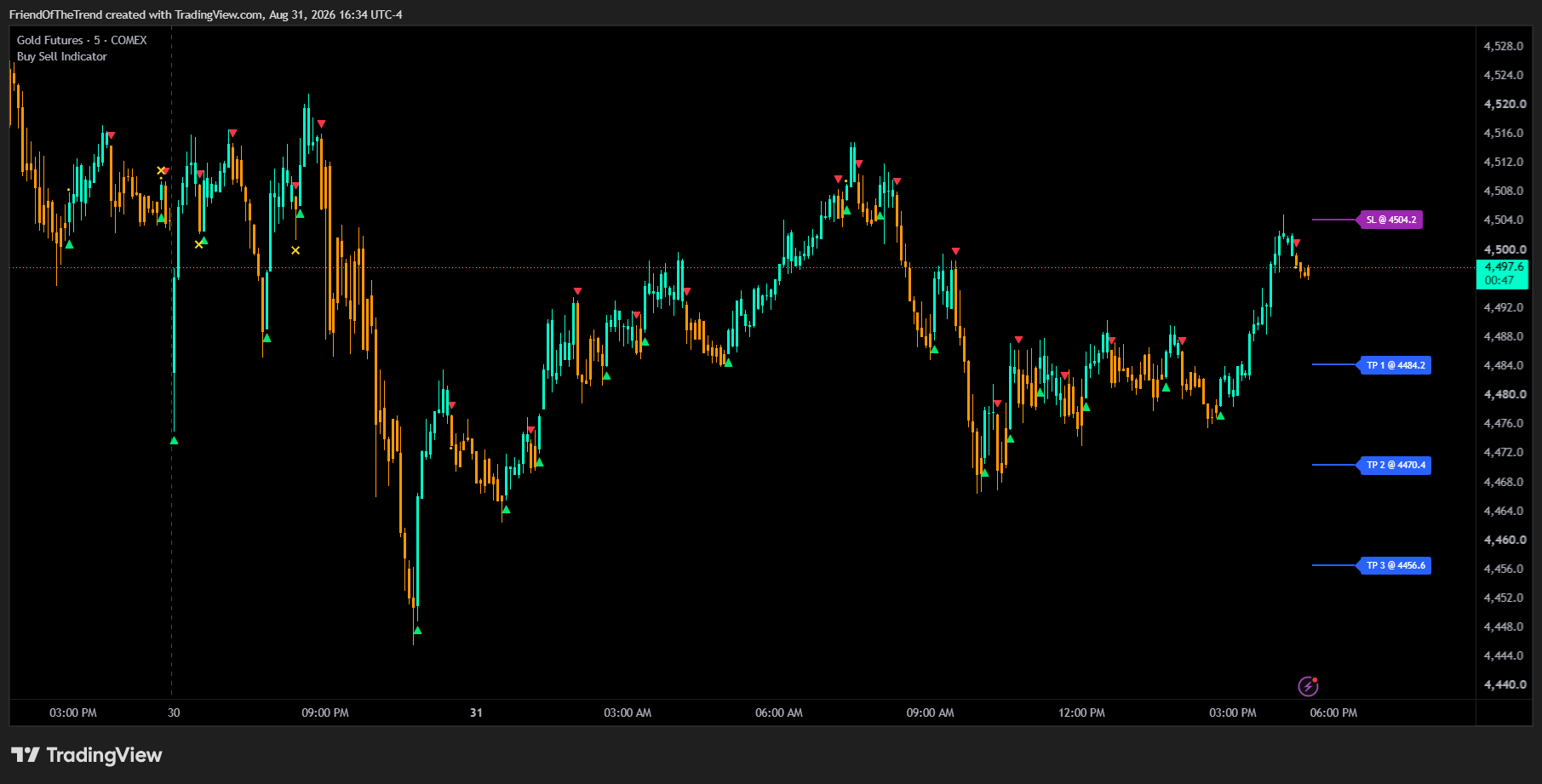This screenshot has width=1542, height=784.
Task: Click the date label 30 on time axis
Action: [174, 712]
